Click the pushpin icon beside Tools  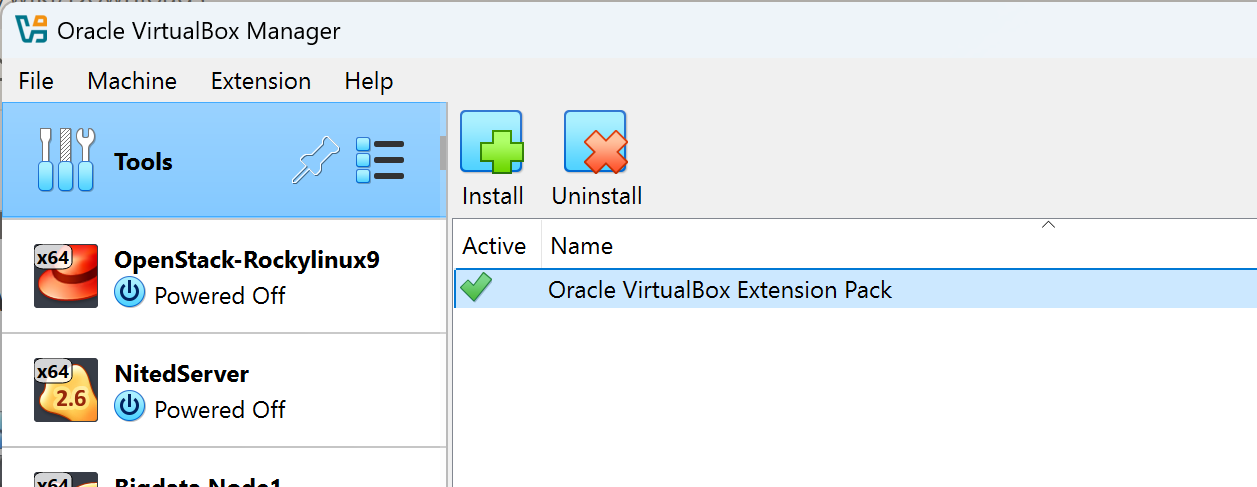[316, 161]
